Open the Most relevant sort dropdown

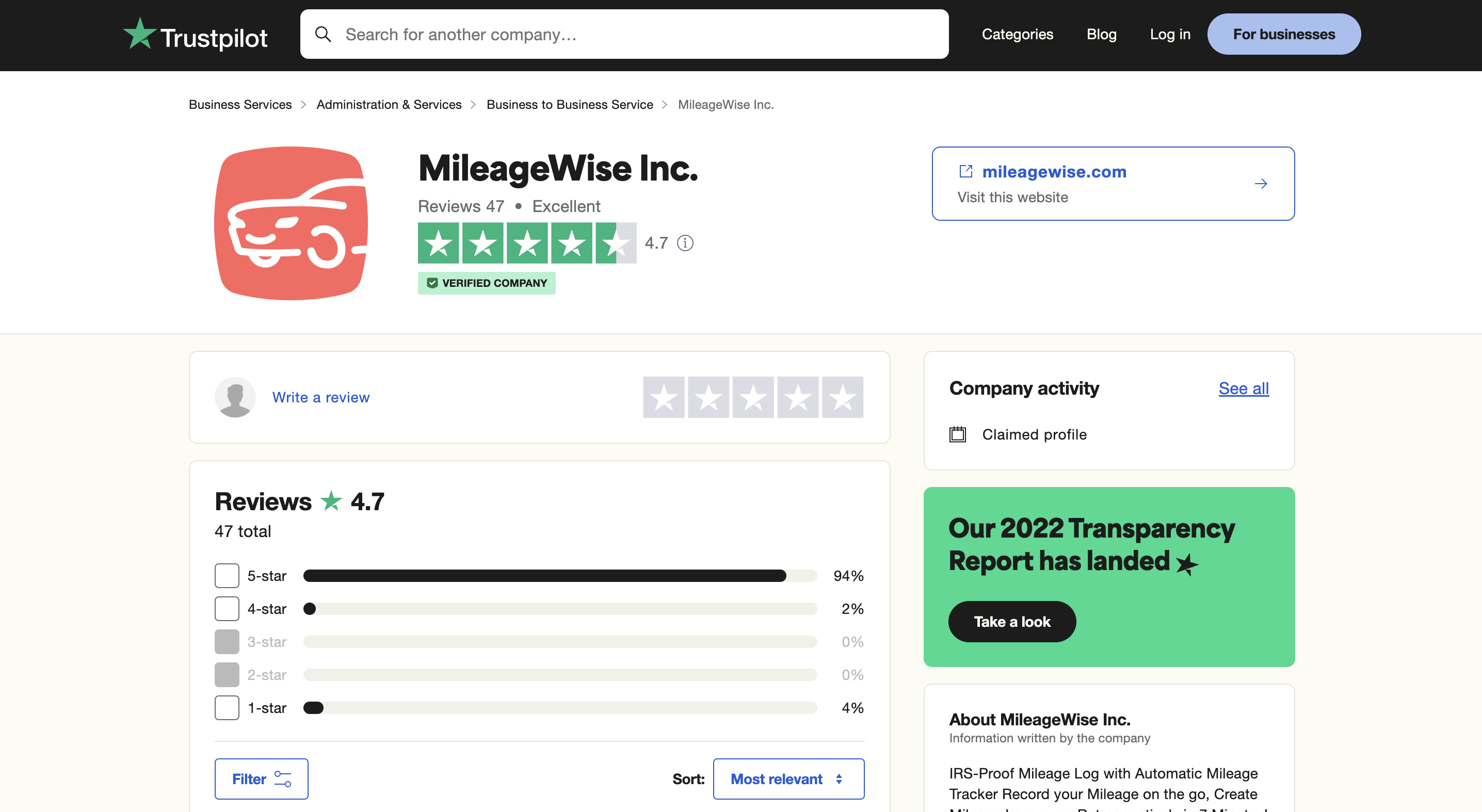point(788,778)
